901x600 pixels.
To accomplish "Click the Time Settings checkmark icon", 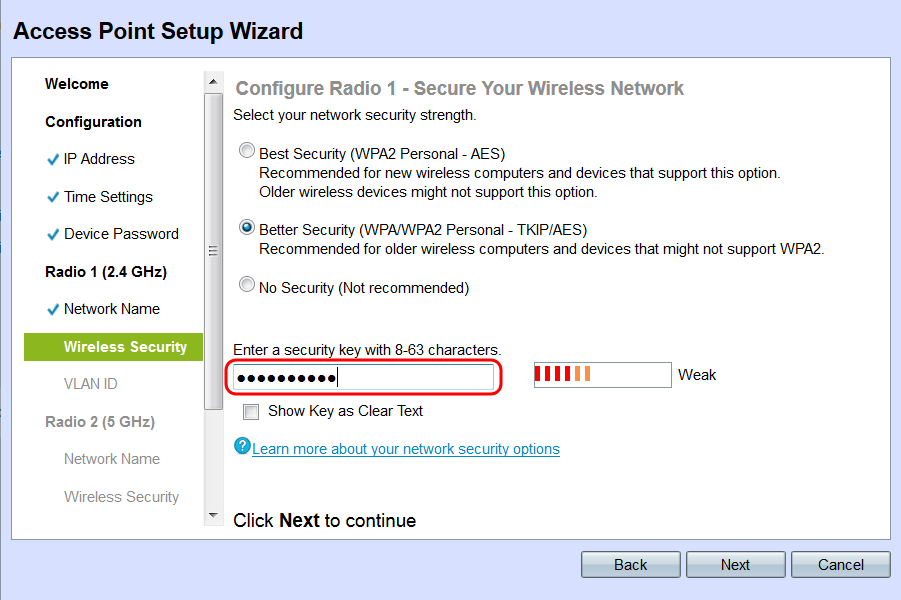I will coord(53,197).
